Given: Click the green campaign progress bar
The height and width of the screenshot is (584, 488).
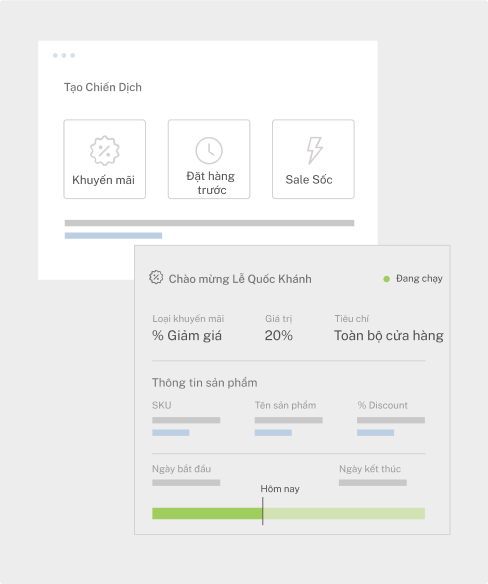Looking at the screenshot, I should coord(288,514).
